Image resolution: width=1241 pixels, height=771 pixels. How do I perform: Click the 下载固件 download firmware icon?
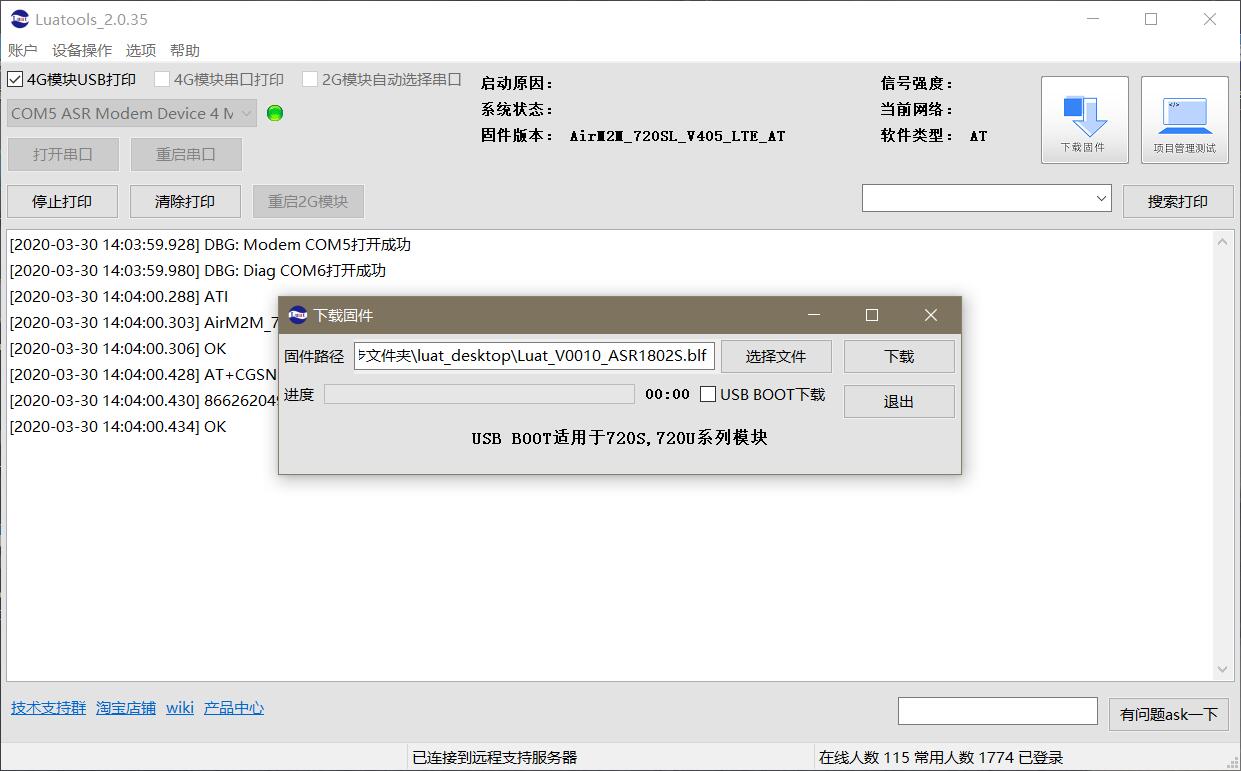tap(1084, 120)
